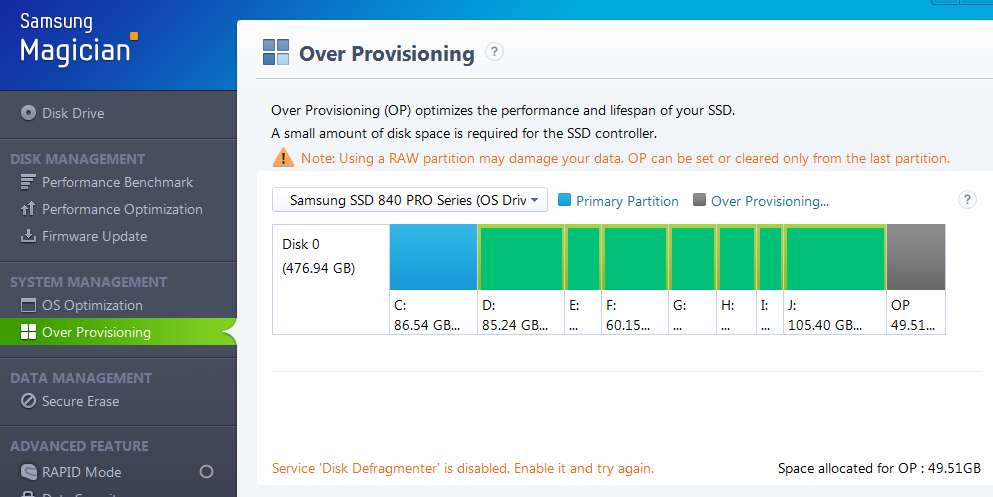
Task: Select the green J: 105.40 GB partition
Action: pyautogui.click(x=835, y=257)
